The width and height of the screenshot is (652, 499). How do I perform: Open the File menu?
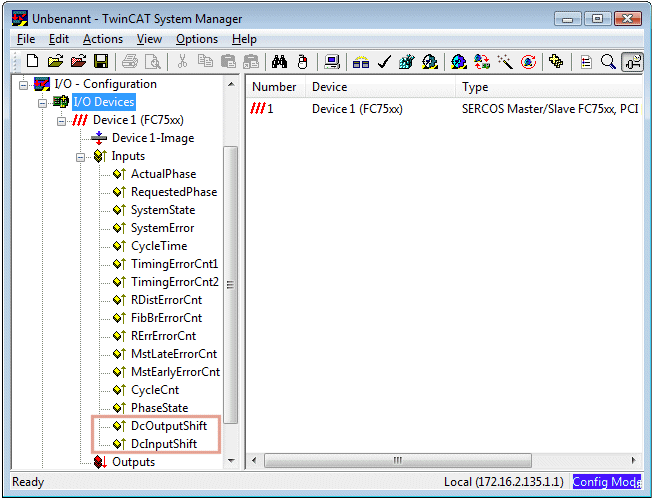click(x=26, y=39)
